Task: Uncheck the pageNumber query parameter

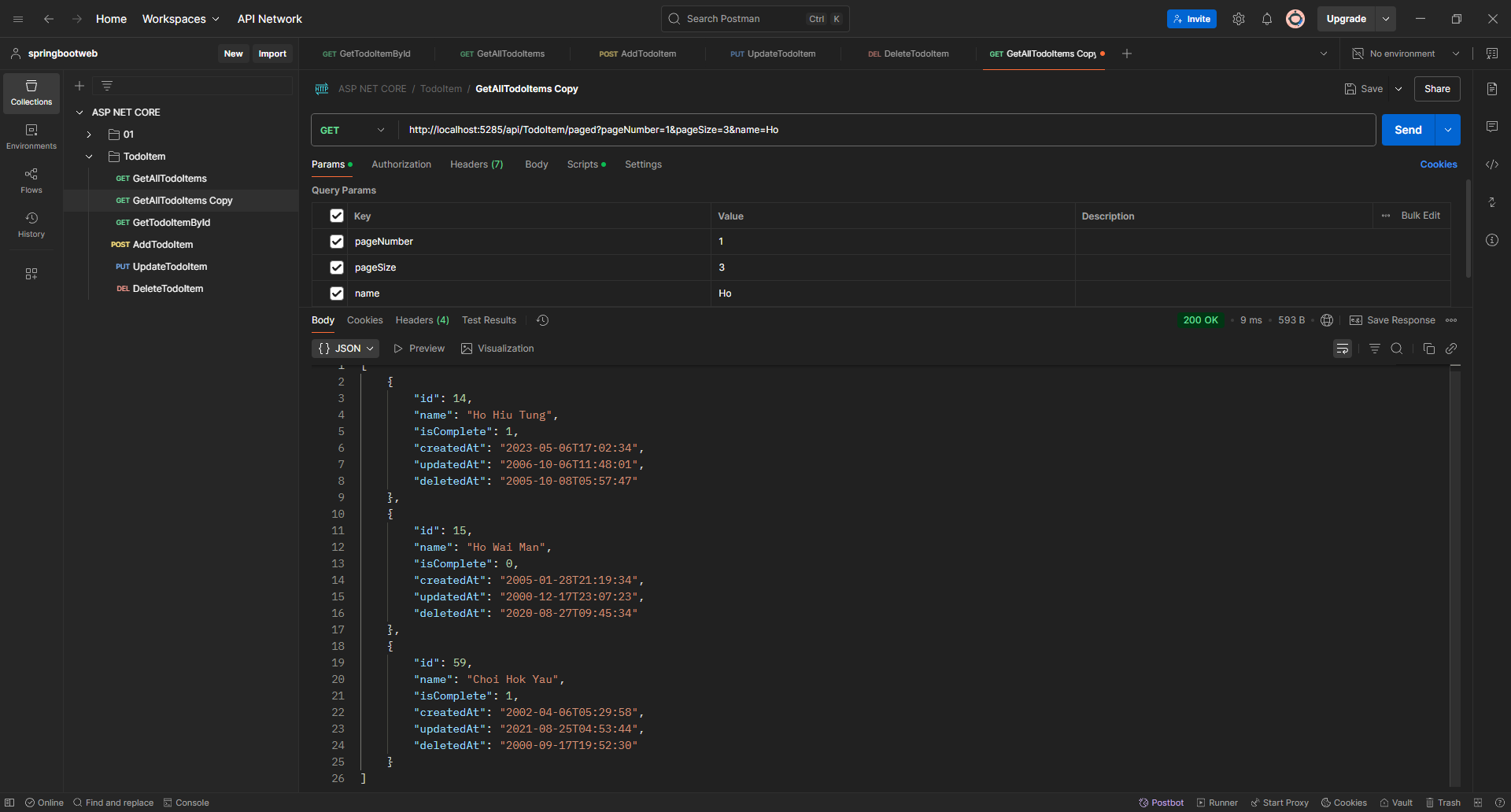Action: pyautogui.click(x=337, y=242)
